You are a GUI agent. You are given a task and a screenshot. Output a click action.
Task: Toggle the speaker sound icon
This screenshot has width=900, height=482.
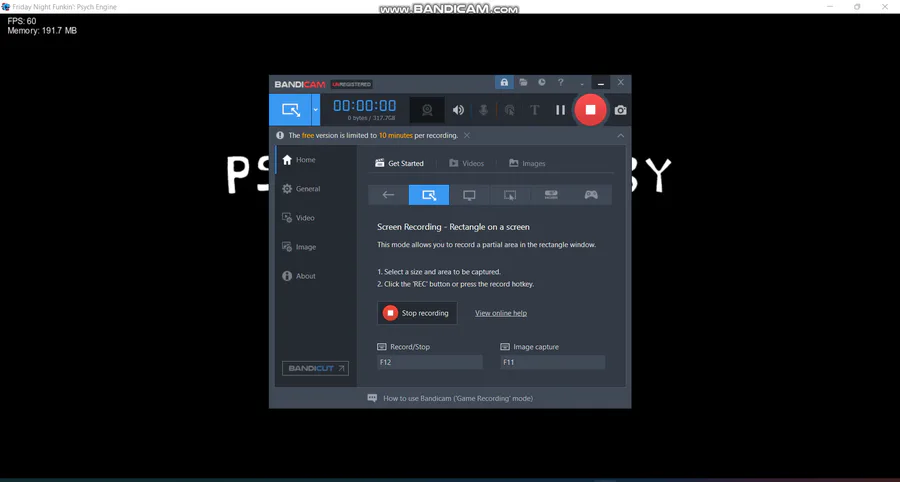(458, 110)
